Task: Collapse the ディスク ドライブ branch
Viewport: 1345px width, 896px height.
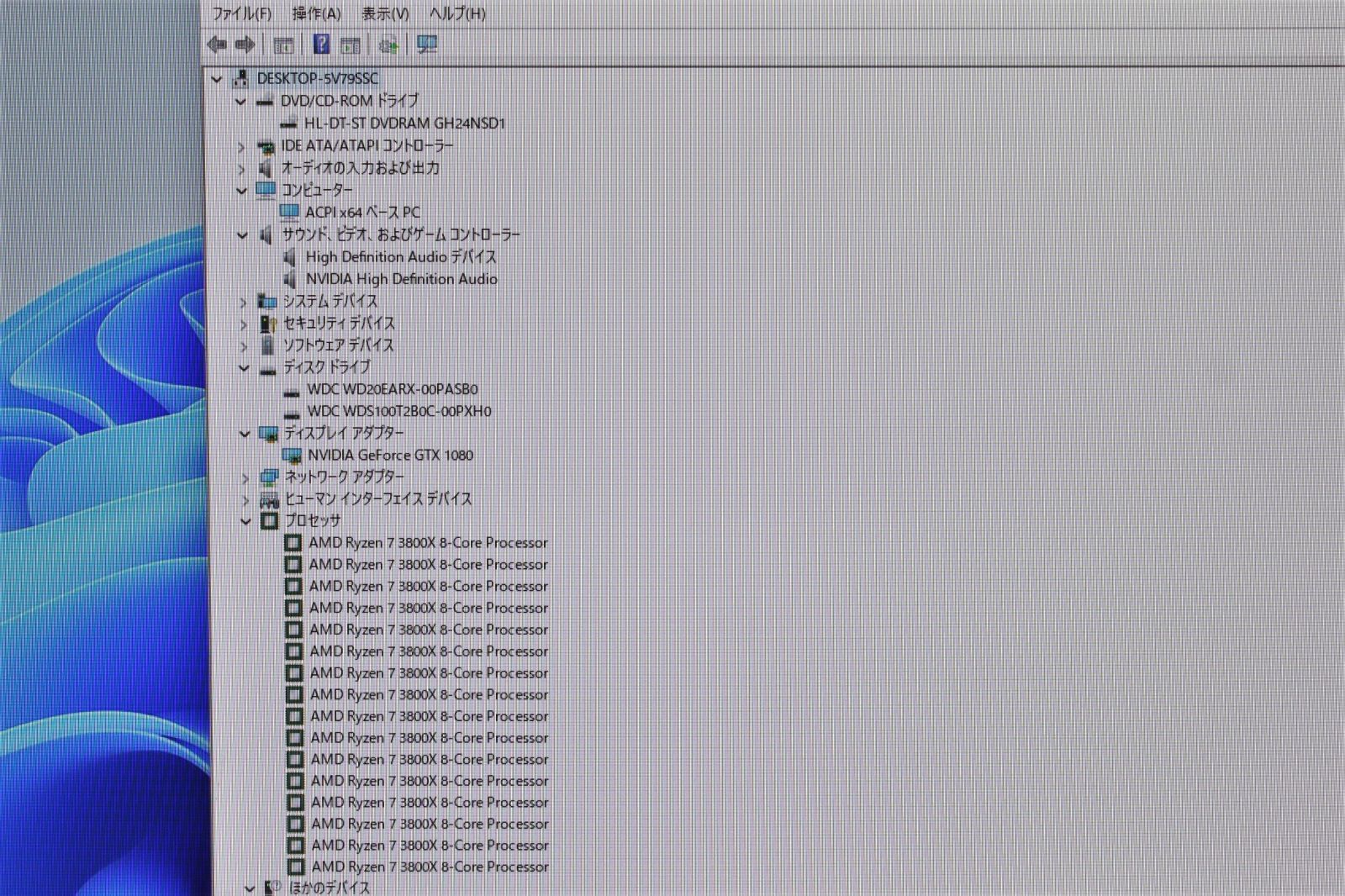Action: click(244, 367)
